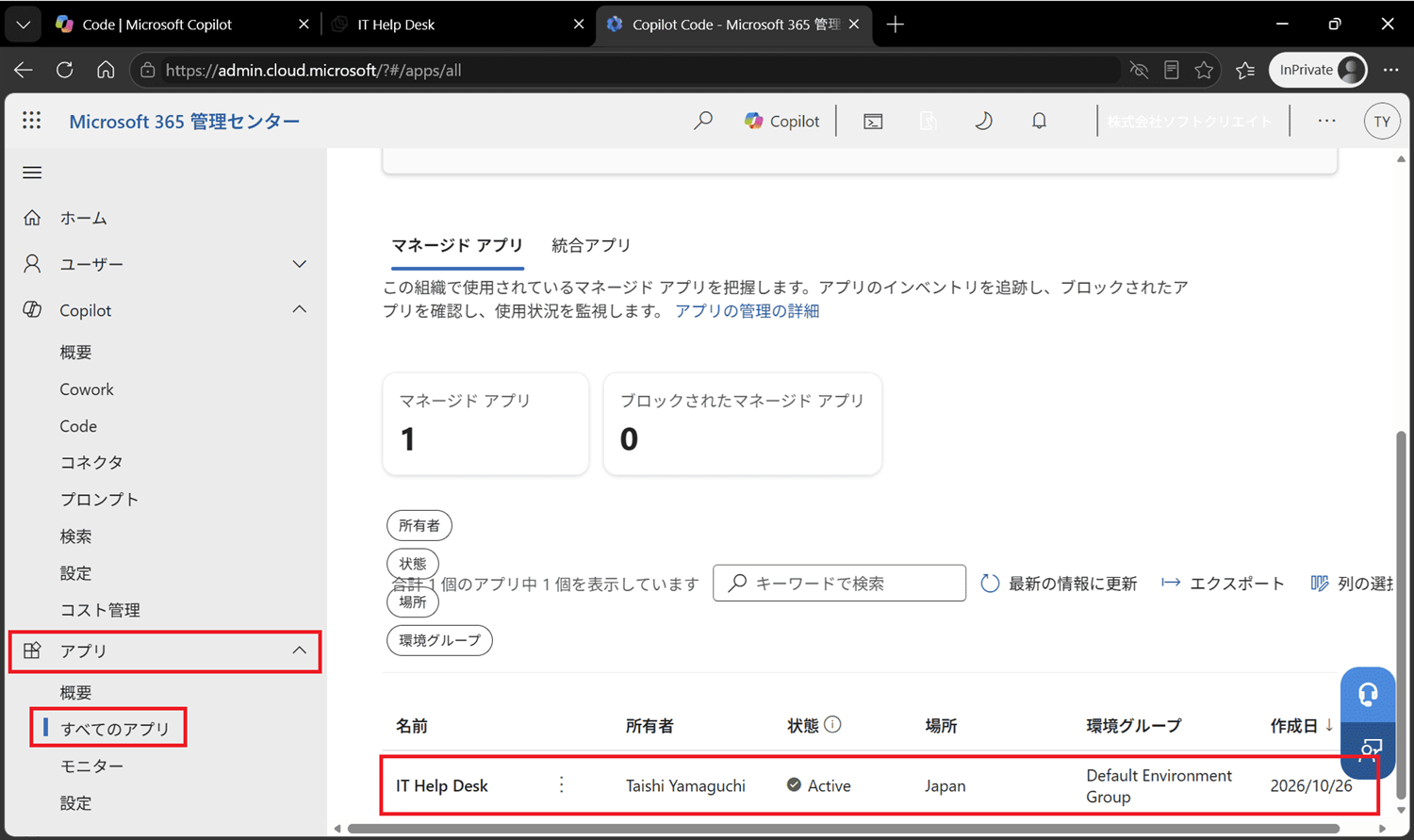This screenshot has height=840, width=1414.
Task: Open notifications bell icon
Action: (x=1039, y=121)
